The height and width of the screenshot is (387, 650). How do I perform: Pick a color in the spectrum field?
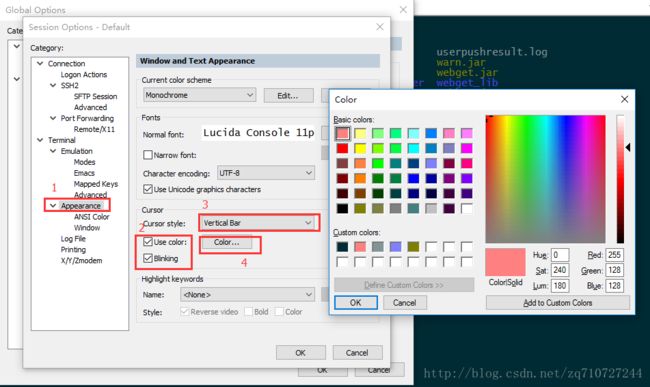point(546,179)
